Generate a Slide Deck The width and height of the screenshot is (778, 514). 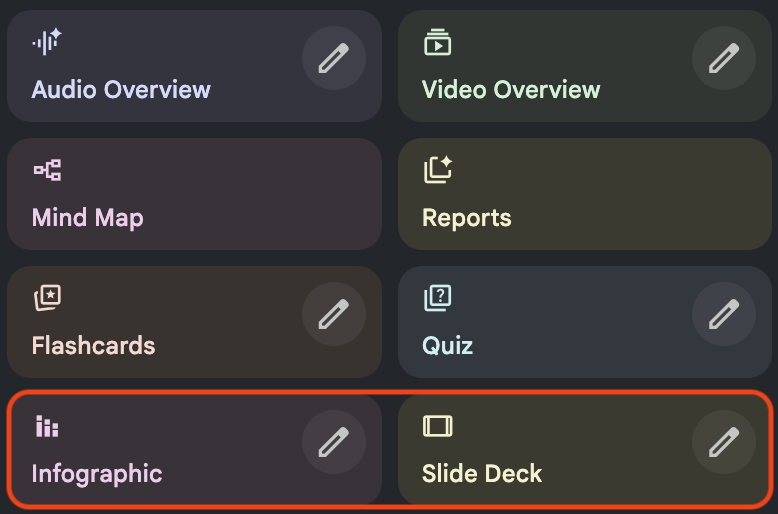483,472
